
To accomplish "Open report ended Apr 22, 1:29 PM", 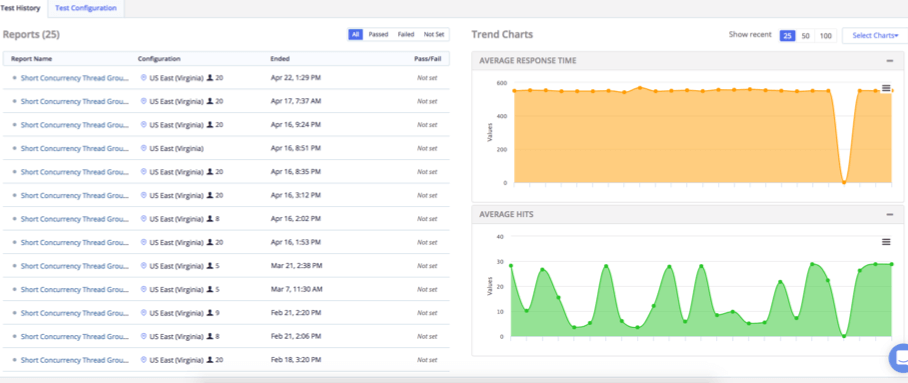I will (x=74, y=78).
